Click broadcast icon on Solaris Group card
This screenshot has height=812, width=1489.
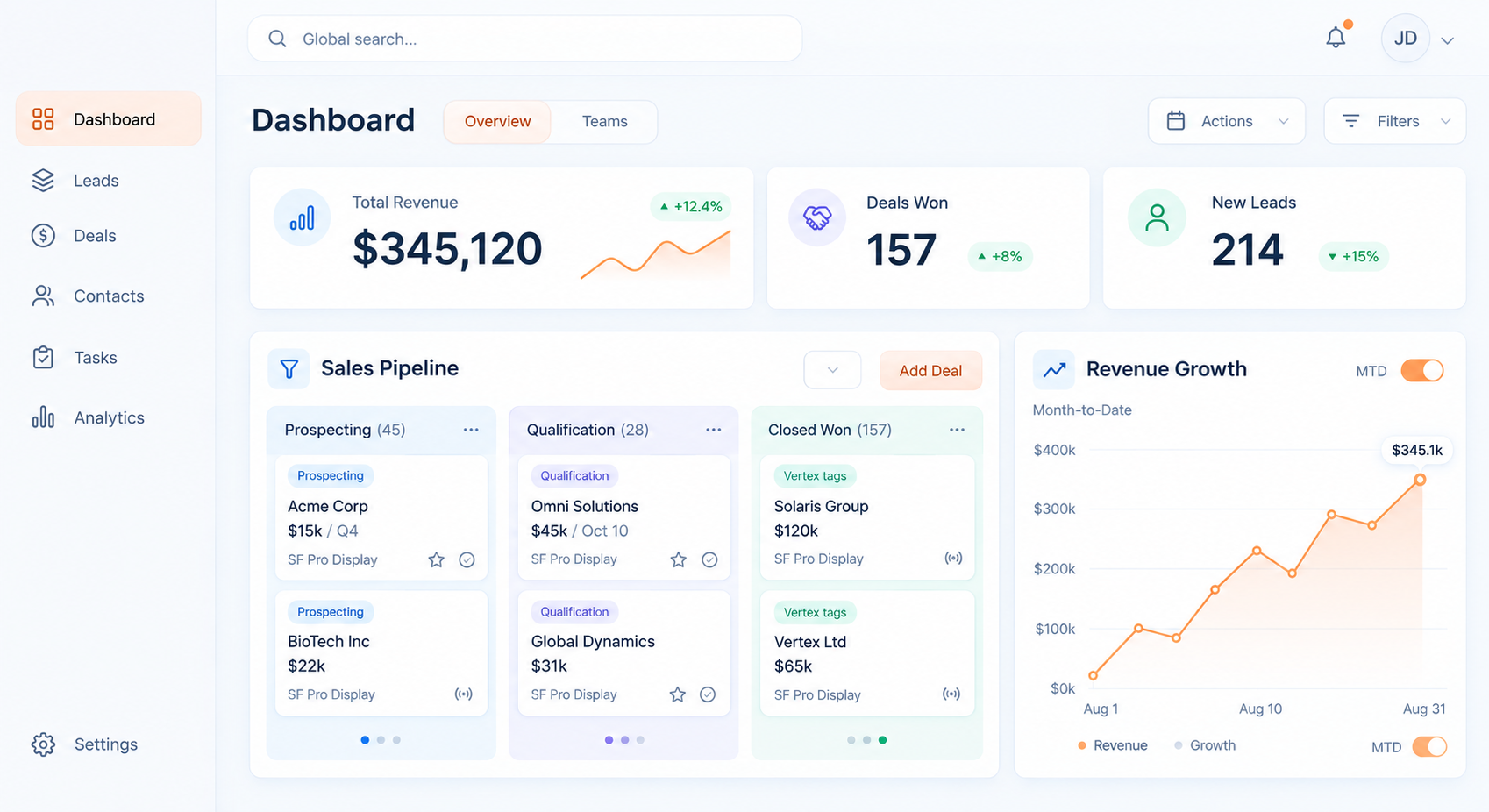(953, 558)
